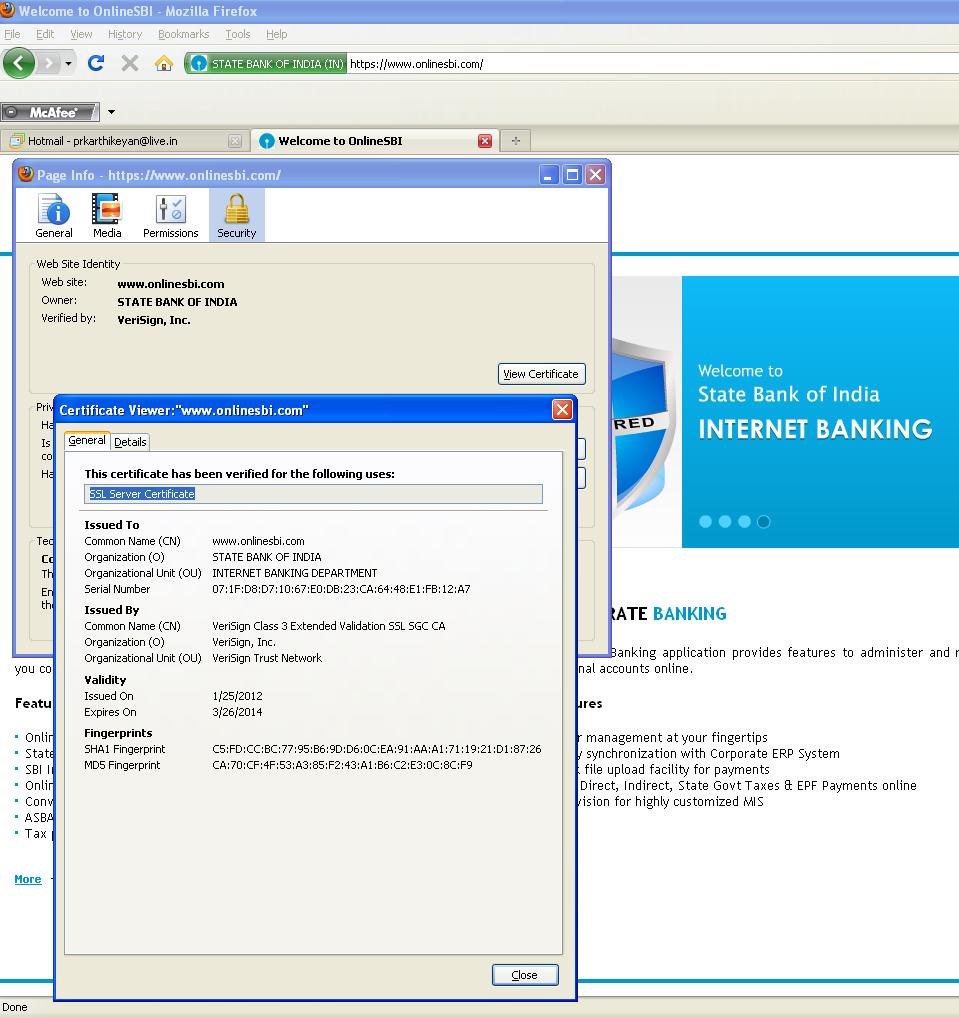Select the fourth banner slide dot
Screen dimensions: 959x1018
764,521
